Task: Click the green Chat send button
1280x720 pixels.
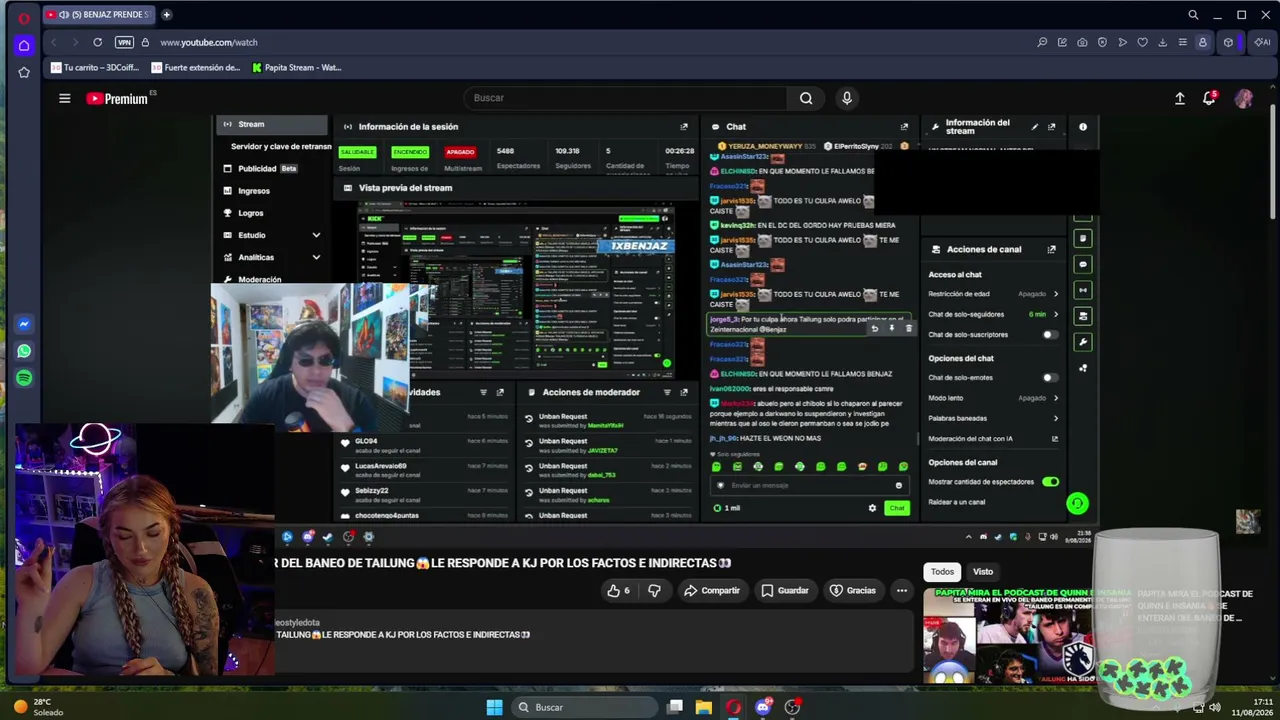Action: coord(896,508)
